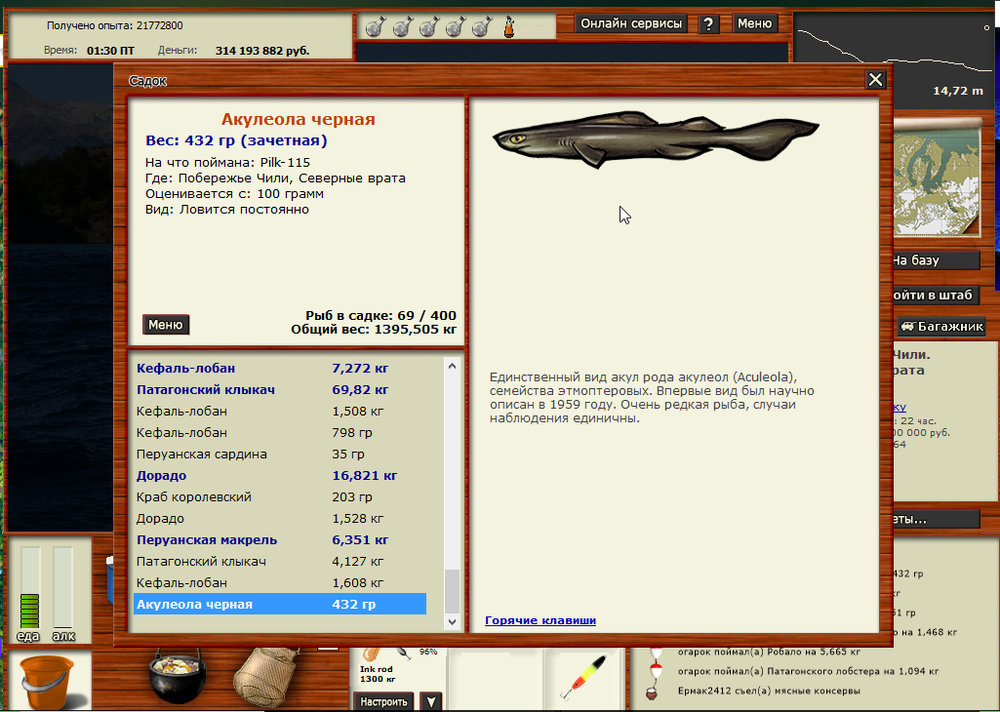The image size is (1000, 712).
Task: Click Общий вес: 1395,505 кг text
Action: [x=374, y=329]
